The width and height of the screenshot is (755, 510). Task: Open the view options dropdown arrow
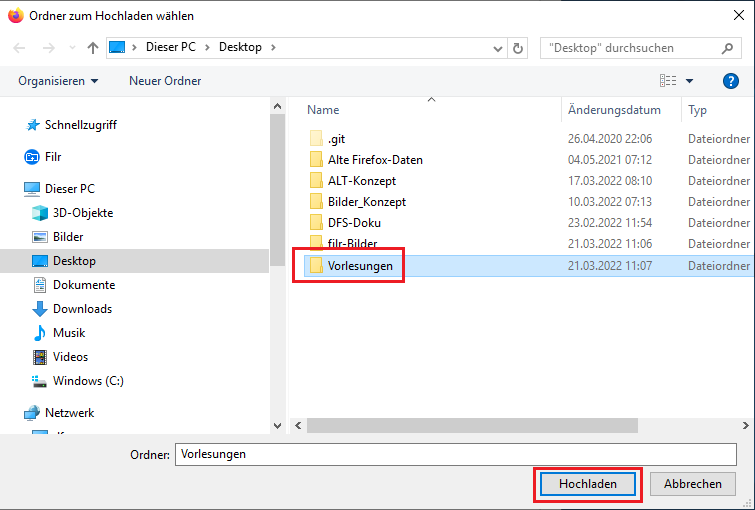688,81
